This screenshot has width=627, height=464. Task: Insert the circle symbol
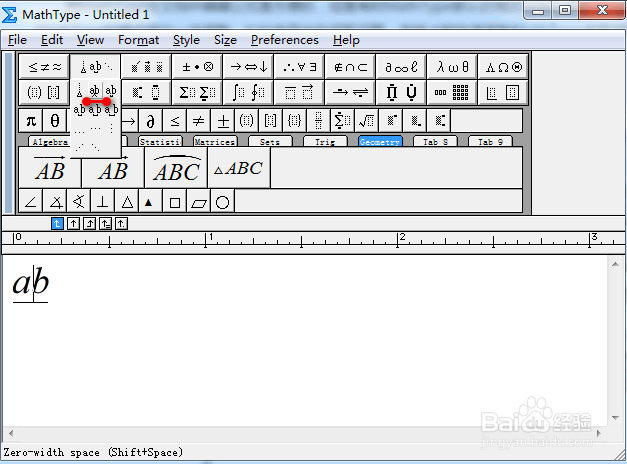[222, 201]
